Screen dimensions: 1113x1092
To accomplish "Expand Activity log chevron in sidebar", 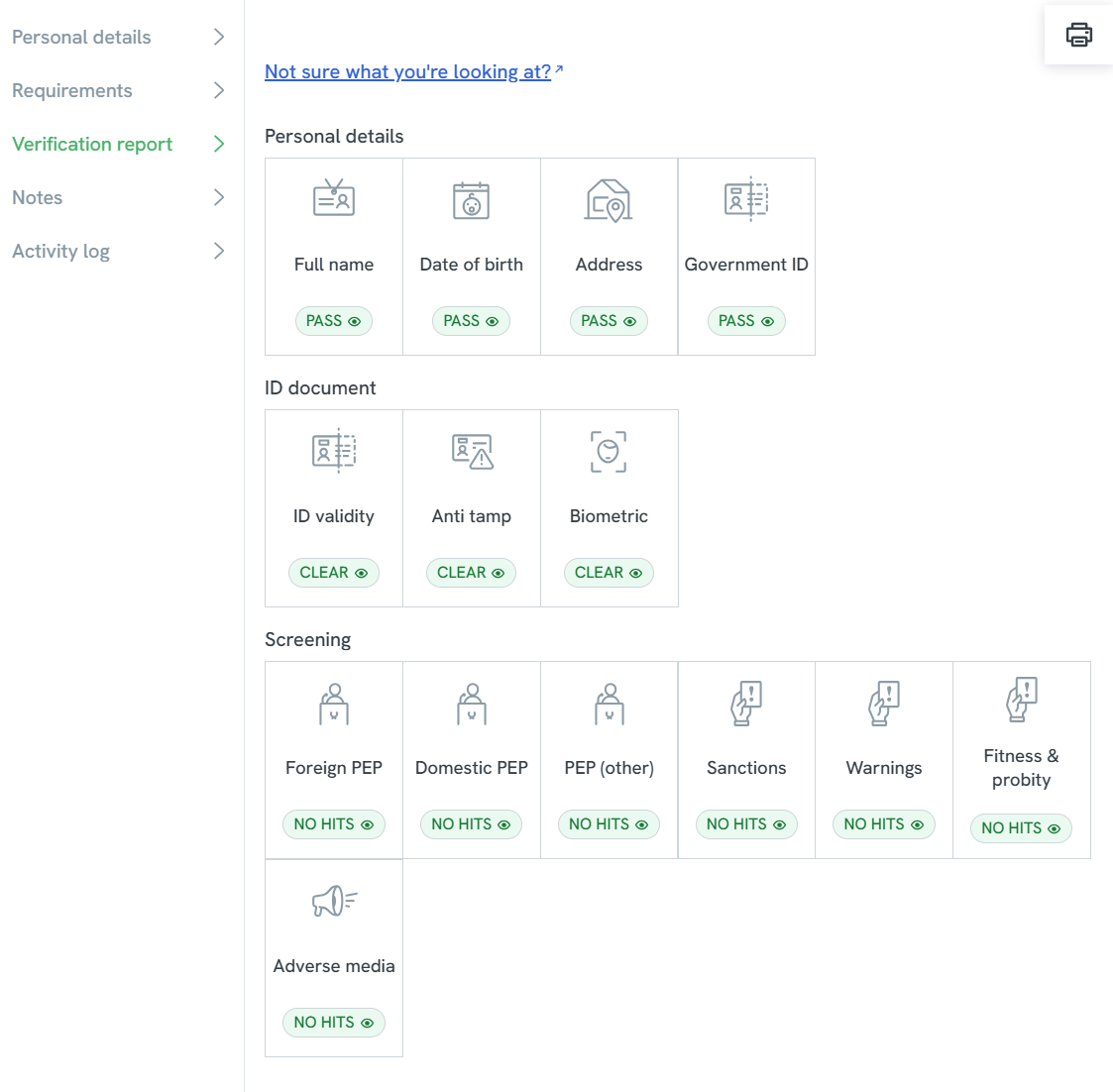I will (x=219, y=251).
